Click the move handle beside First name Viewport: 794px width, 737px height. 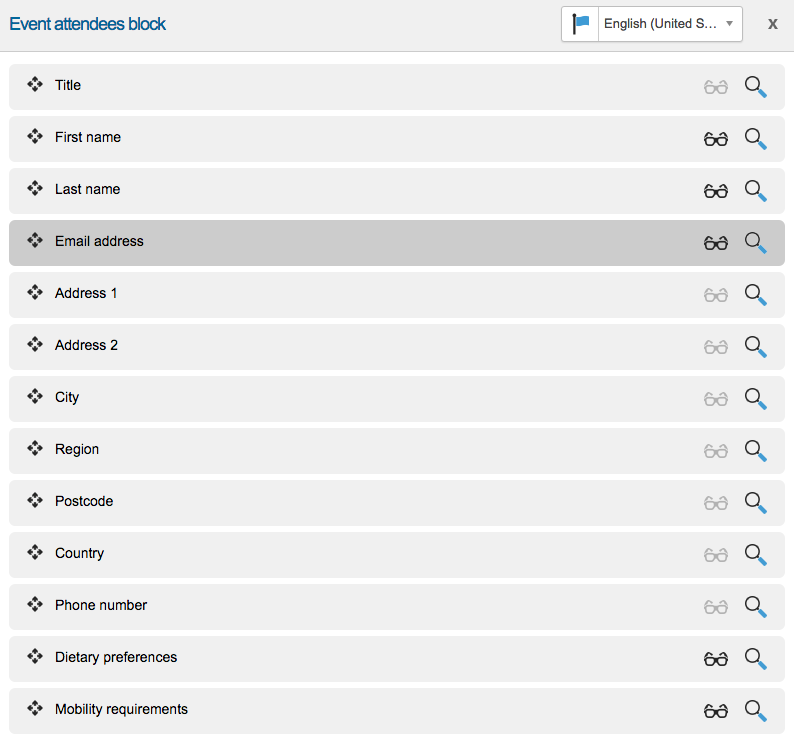(35, 137)
